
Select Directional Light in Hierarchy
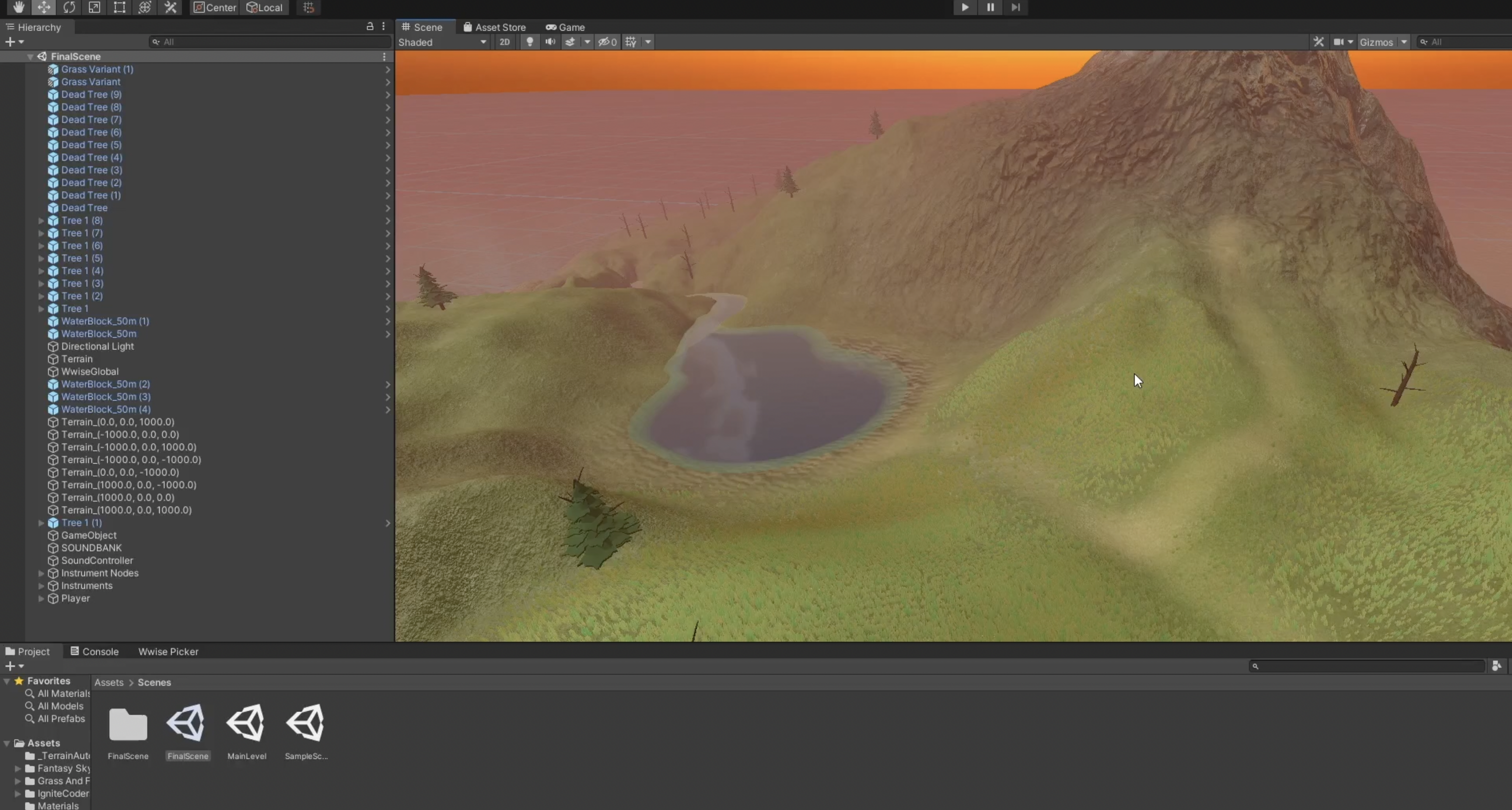tap(98, 346)
